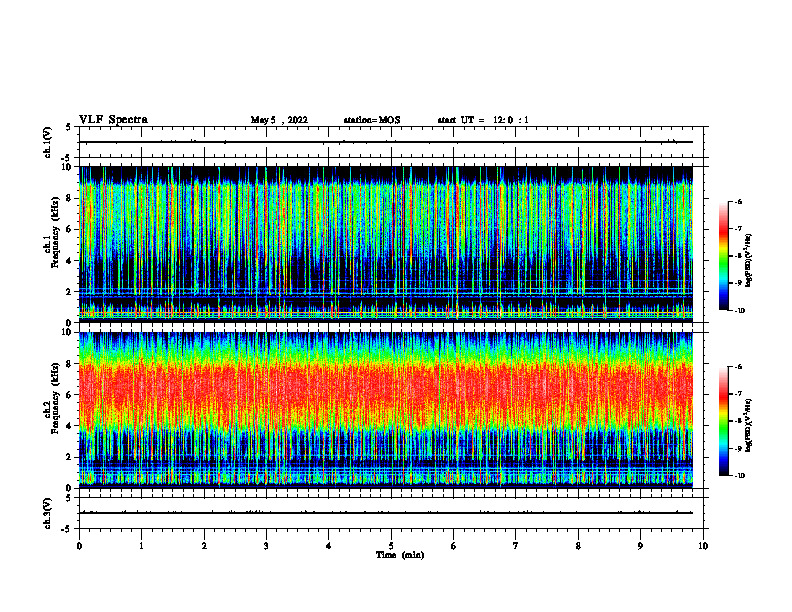
Task: Click the ch.1 color bar log(PSD) label
Action: (x=748, y=261)
